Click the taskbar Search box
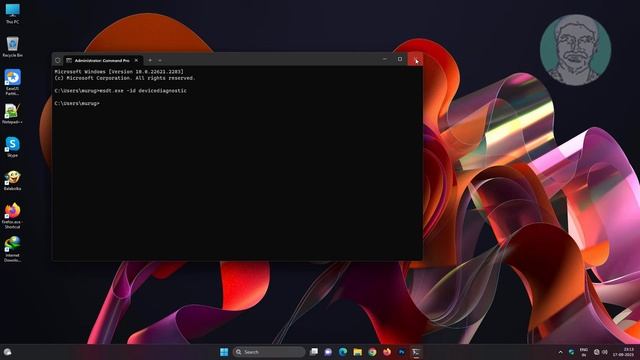This screenshot has height=360, width=640. (269, 352)
